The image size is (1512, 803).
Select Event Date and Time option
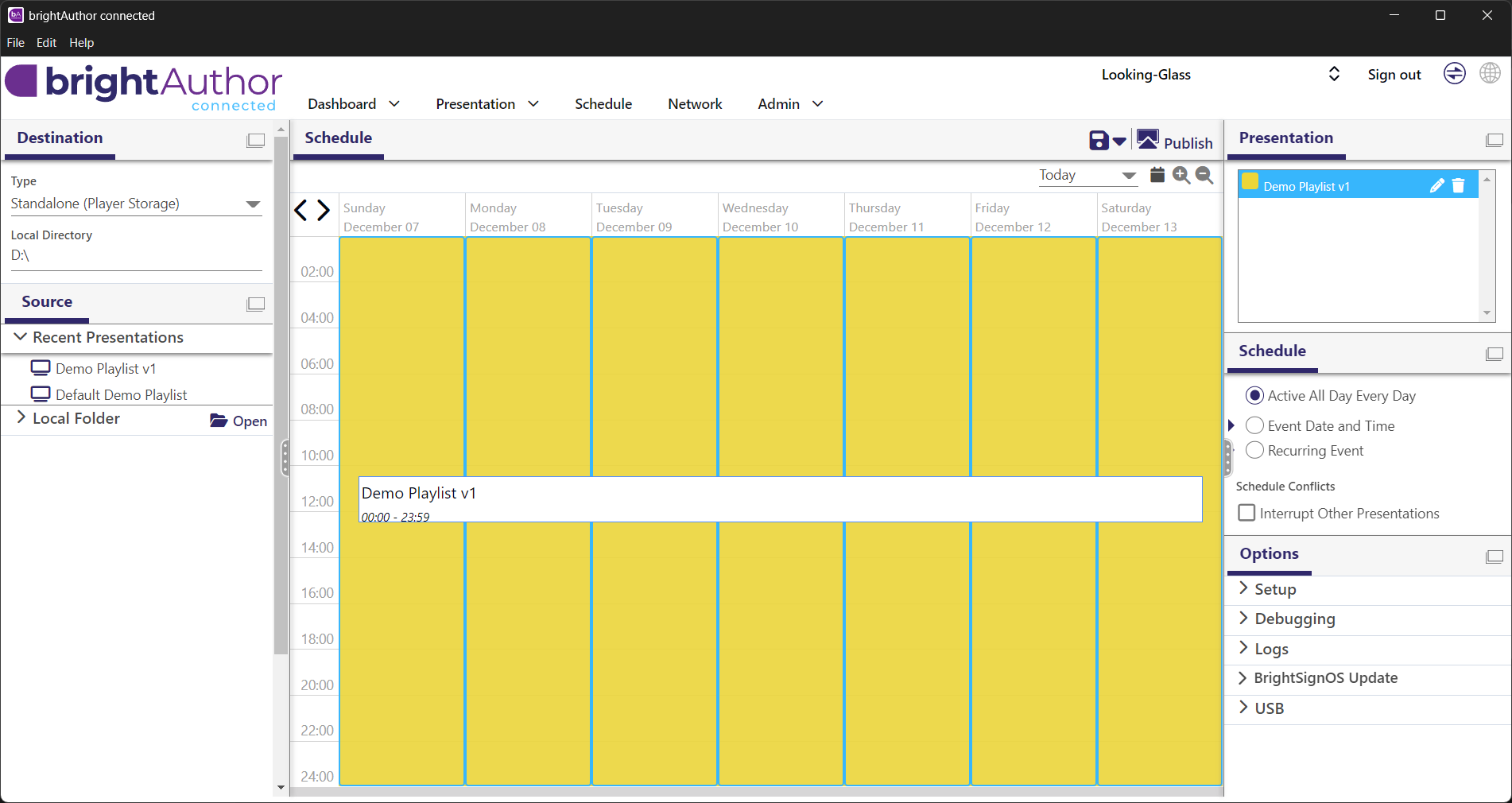pyautogui.click(x=1254, y=426)
